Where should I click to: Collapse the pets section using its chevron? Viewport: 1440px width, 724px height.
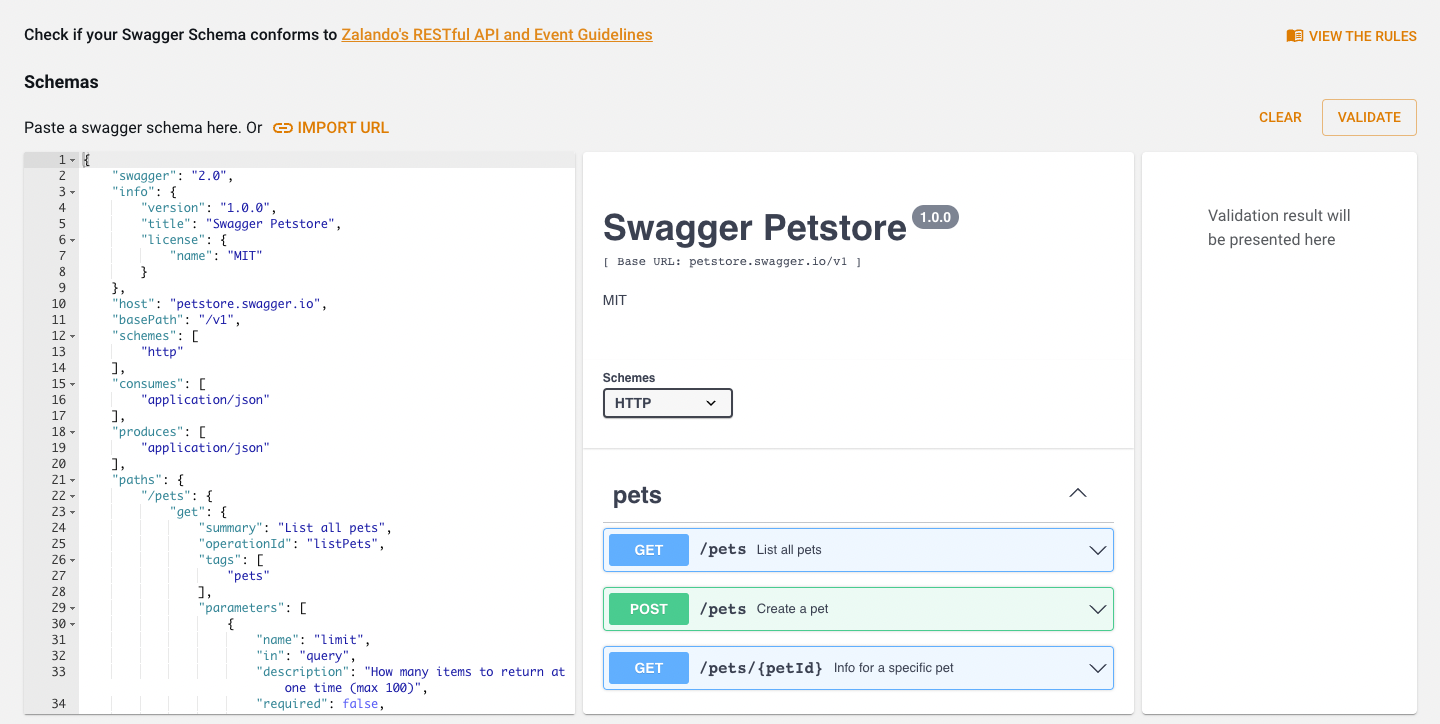click(1077, 493)
